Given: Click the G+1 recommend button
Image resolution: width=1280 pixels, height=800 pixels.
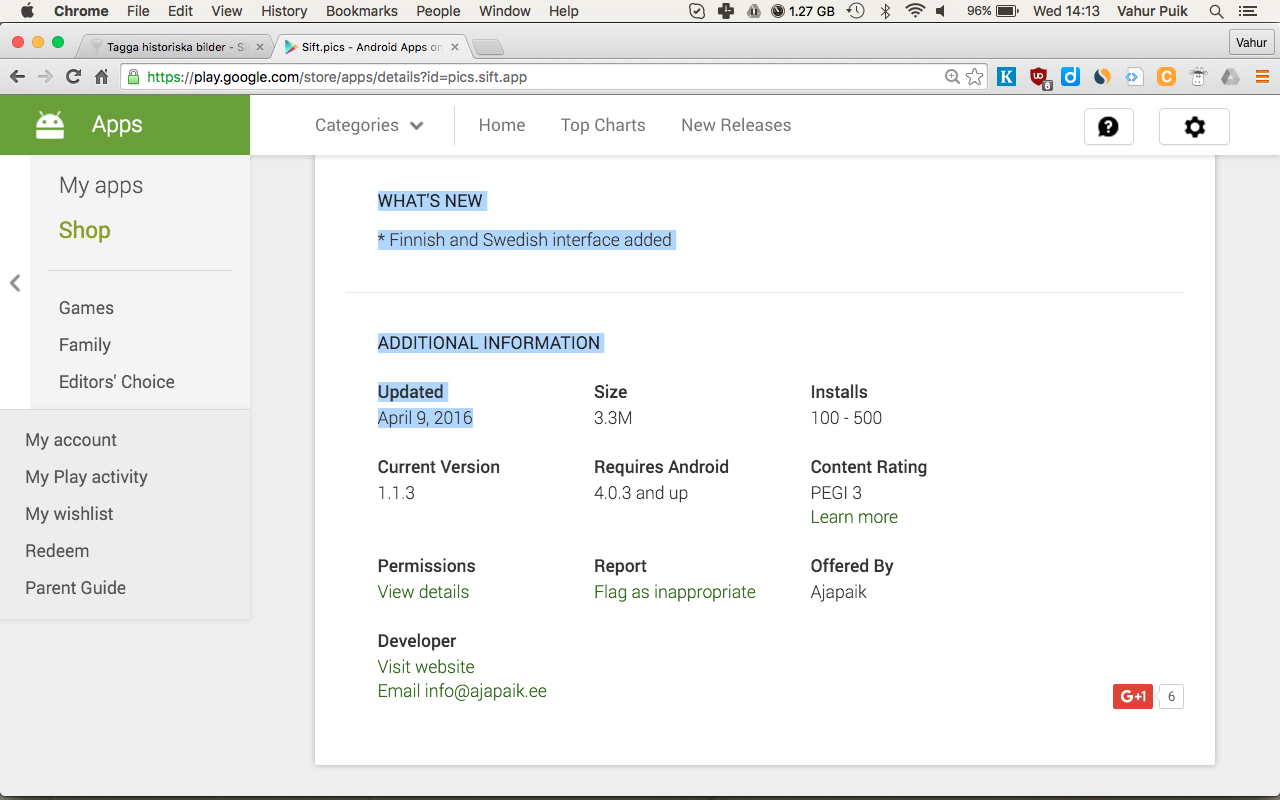Looking at the screenshot, I should point(1133,697).
